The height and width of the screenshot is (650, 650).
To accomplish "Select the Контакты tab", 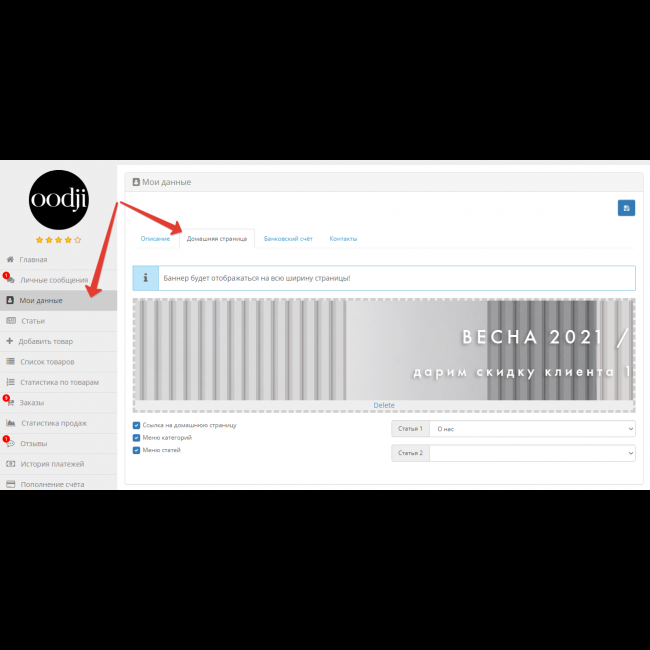I will tap(343, 239).
